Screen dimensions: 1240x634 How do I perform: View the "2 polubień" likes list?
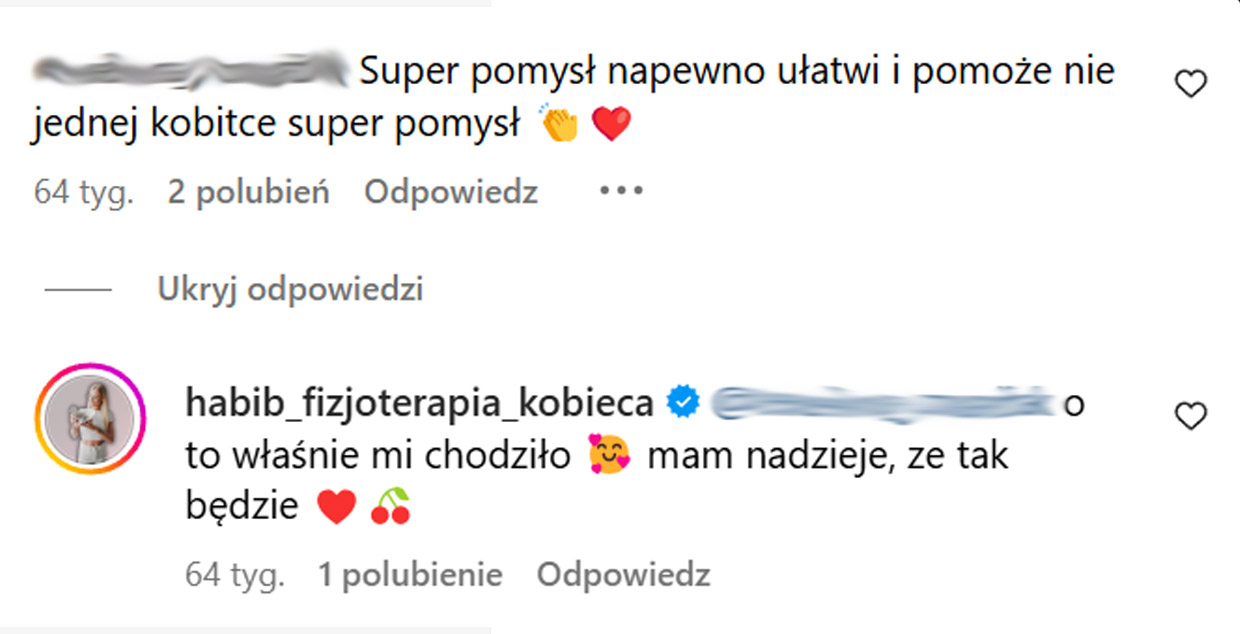click(x=248, y=192)
